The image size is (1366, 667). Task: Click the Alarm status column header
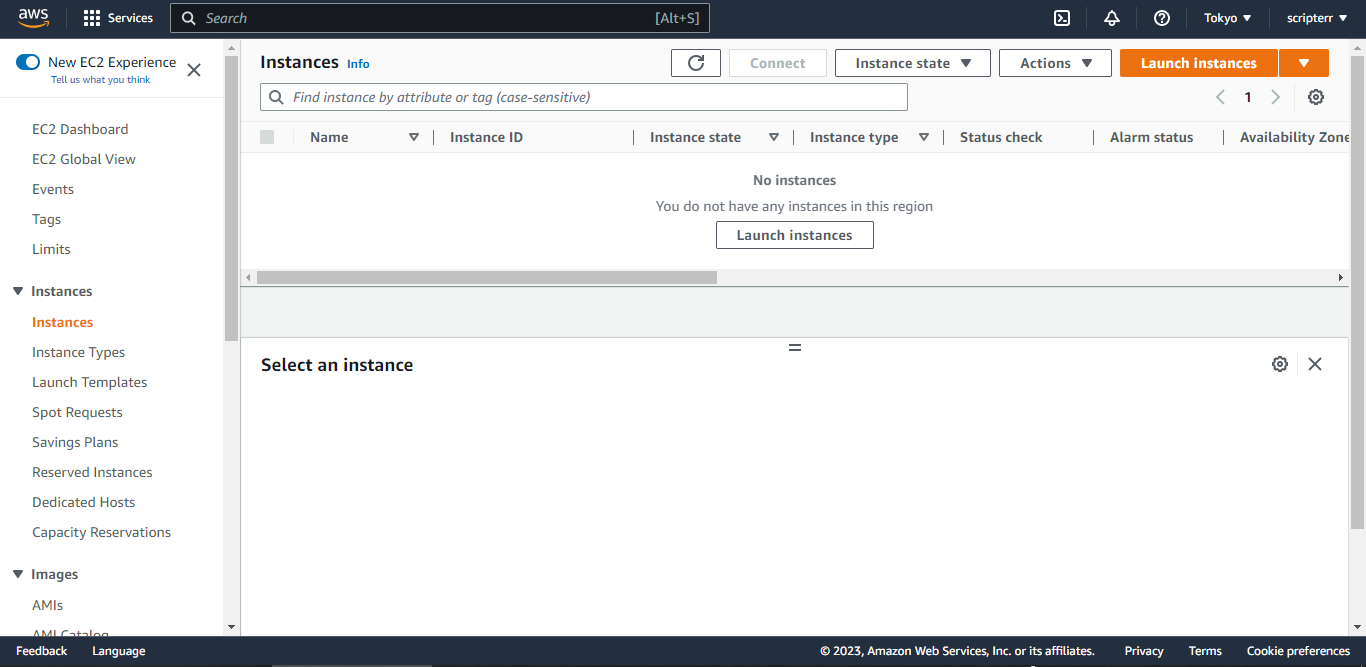coord(1151,137)
